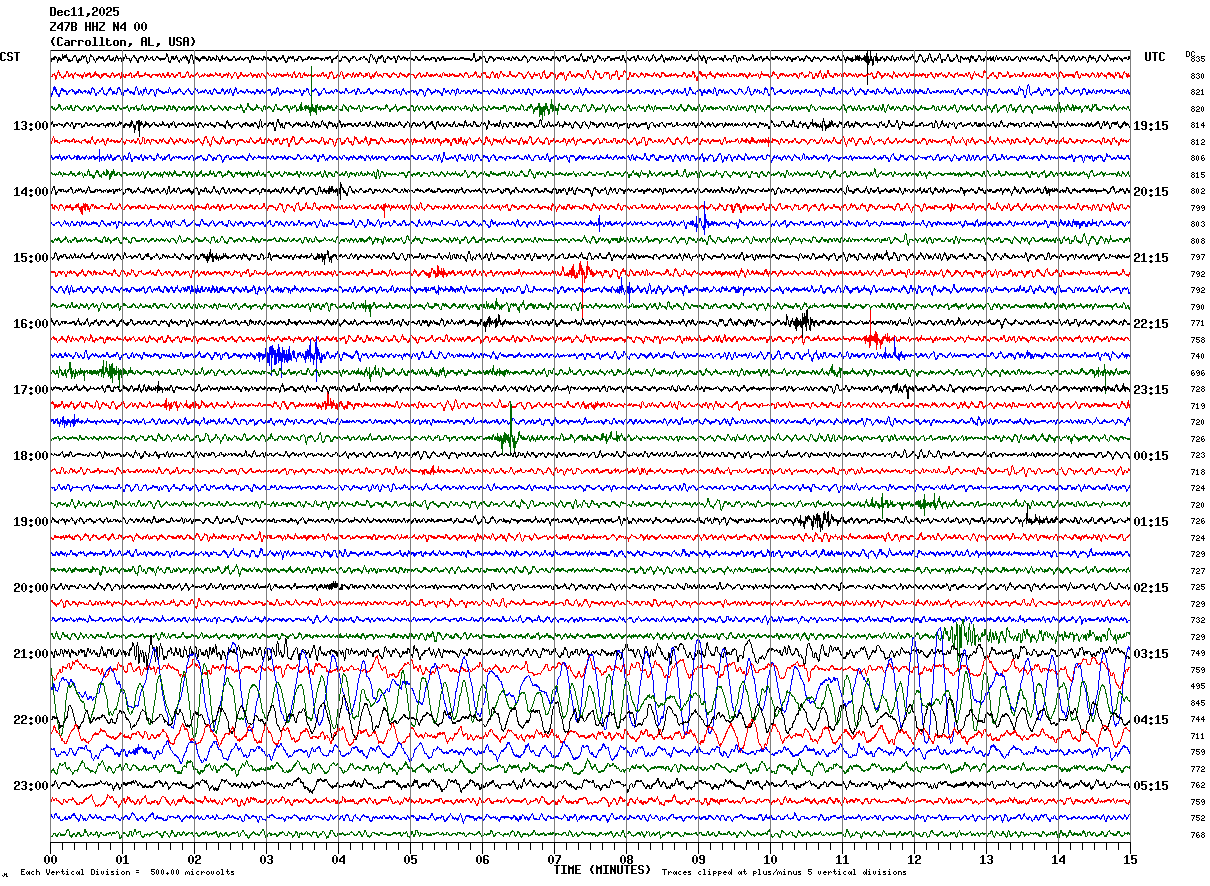Screen dimensions: 1210x886
Task: Select minute 15 on the time axis
Action: pos(1130,859)
